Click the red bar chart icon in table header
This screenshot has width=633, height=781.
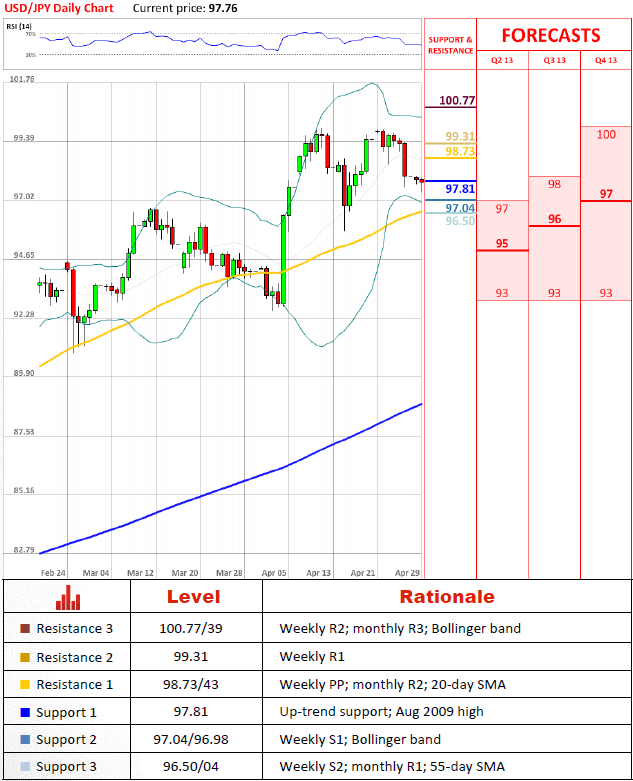(x=68, y=597)
